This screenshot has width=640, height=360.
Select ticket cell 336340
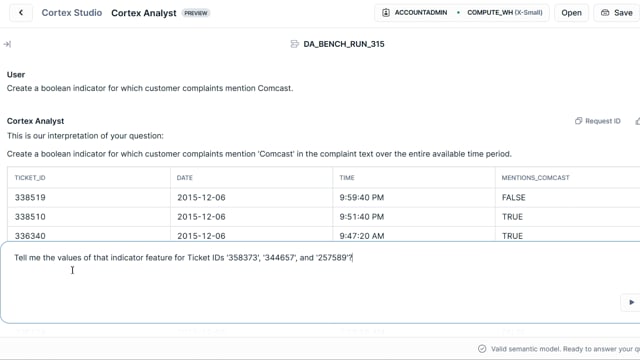[30, 236]
